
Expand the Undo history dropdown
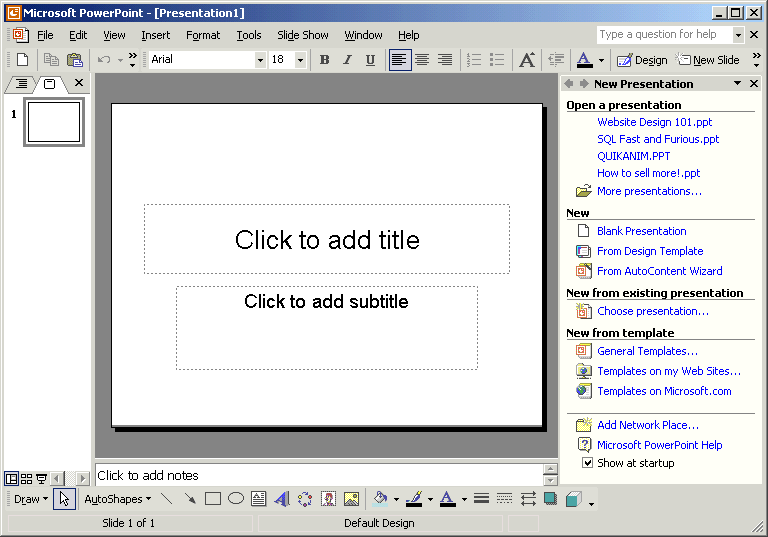click(120, 60)
